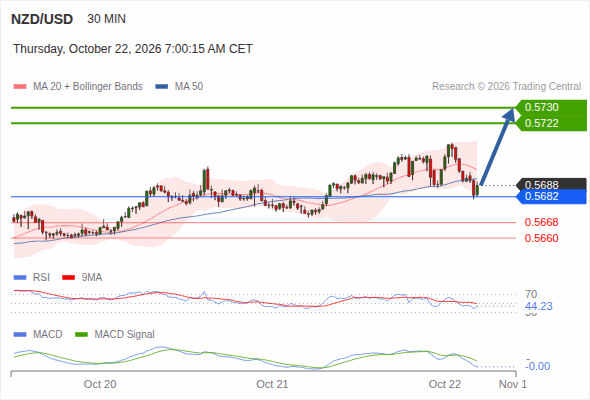Screen dimensions: 590x400
Task: Select the 0.5722 resistance price tag
Action: [x=551, y=123]
